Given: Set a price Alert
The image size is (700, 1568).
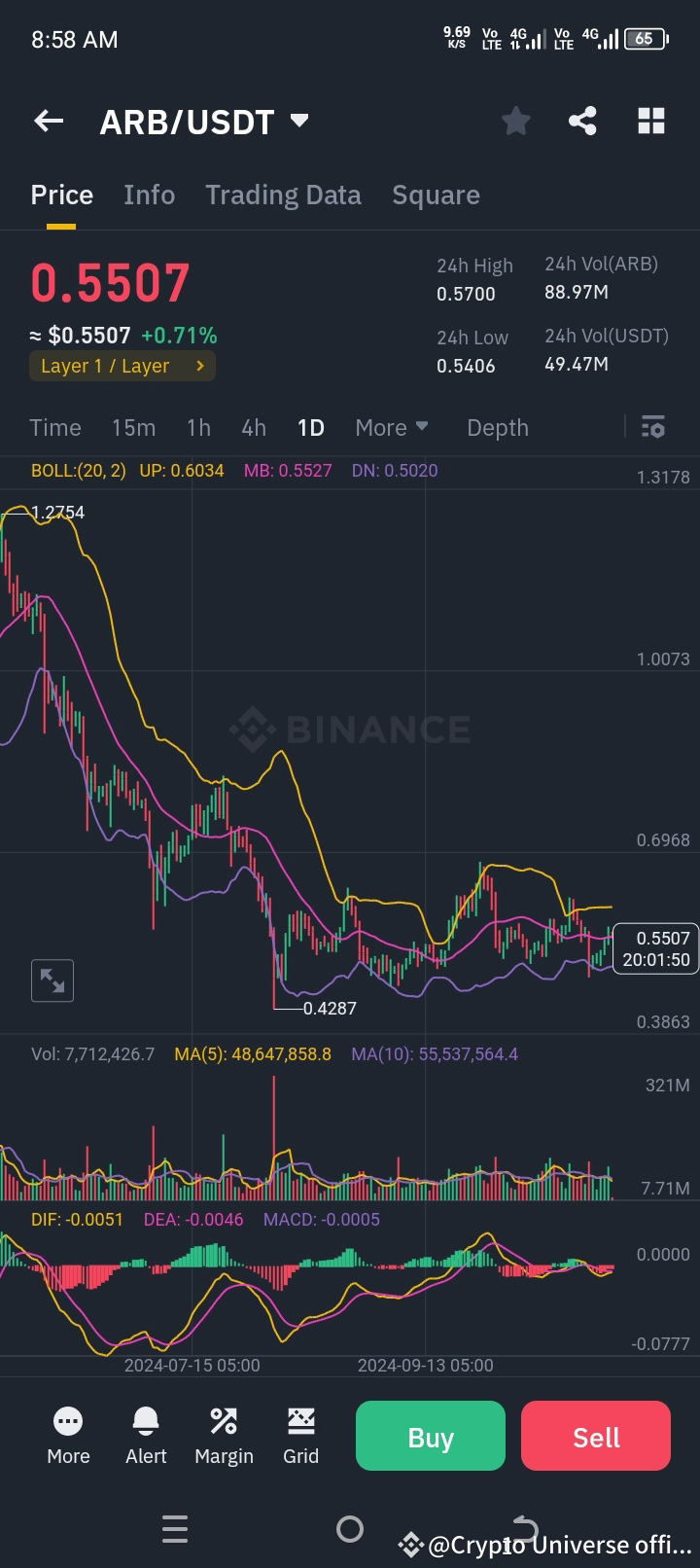Looking at the screenshot, I should click(x=145, y=1436).
